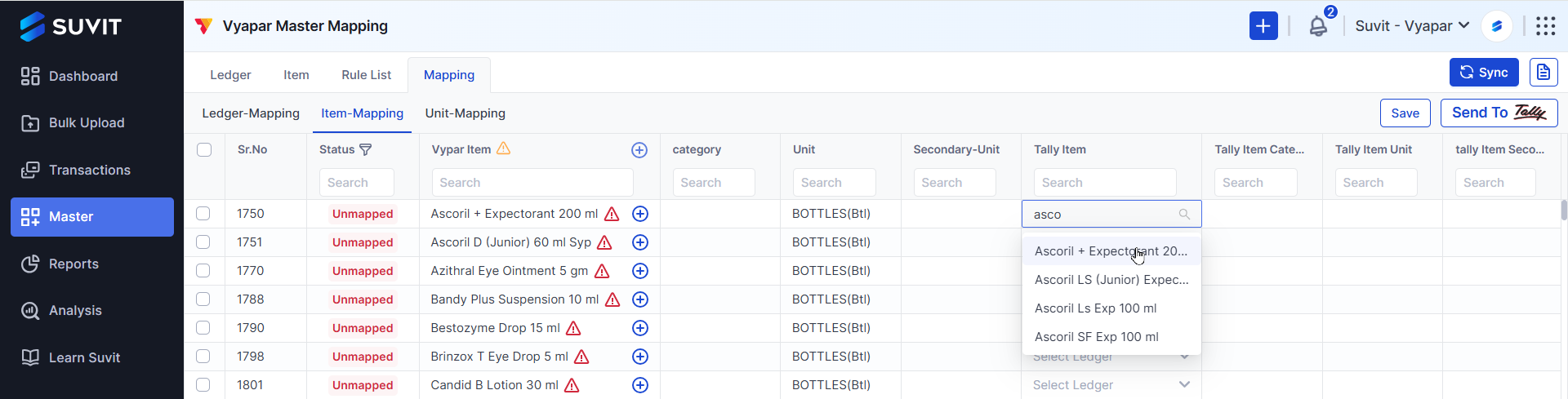Click warning icon beside Ascoril + Expectorant 200 ml
This screenshot has height=399, width=1568.
click(x=612, y=214)
